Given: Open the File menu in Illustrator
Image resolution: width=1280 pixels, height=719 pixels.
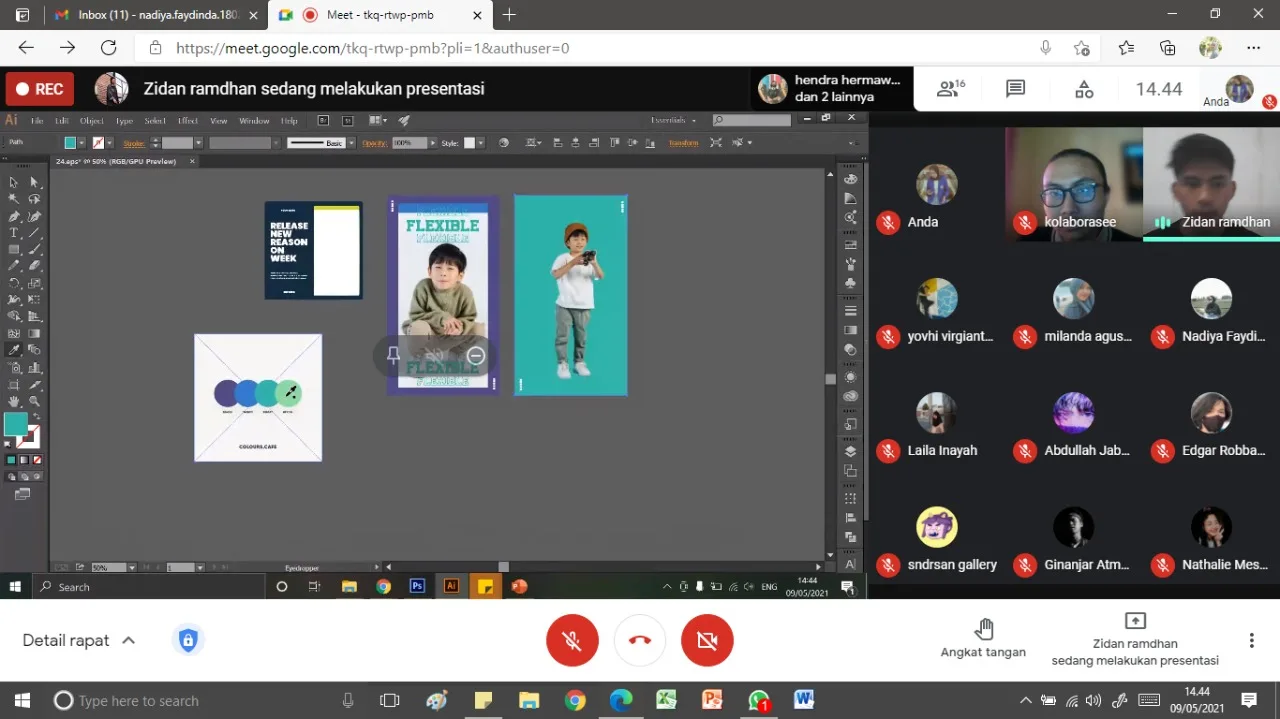Looking at the screenshot, I should tap(37, 121).
